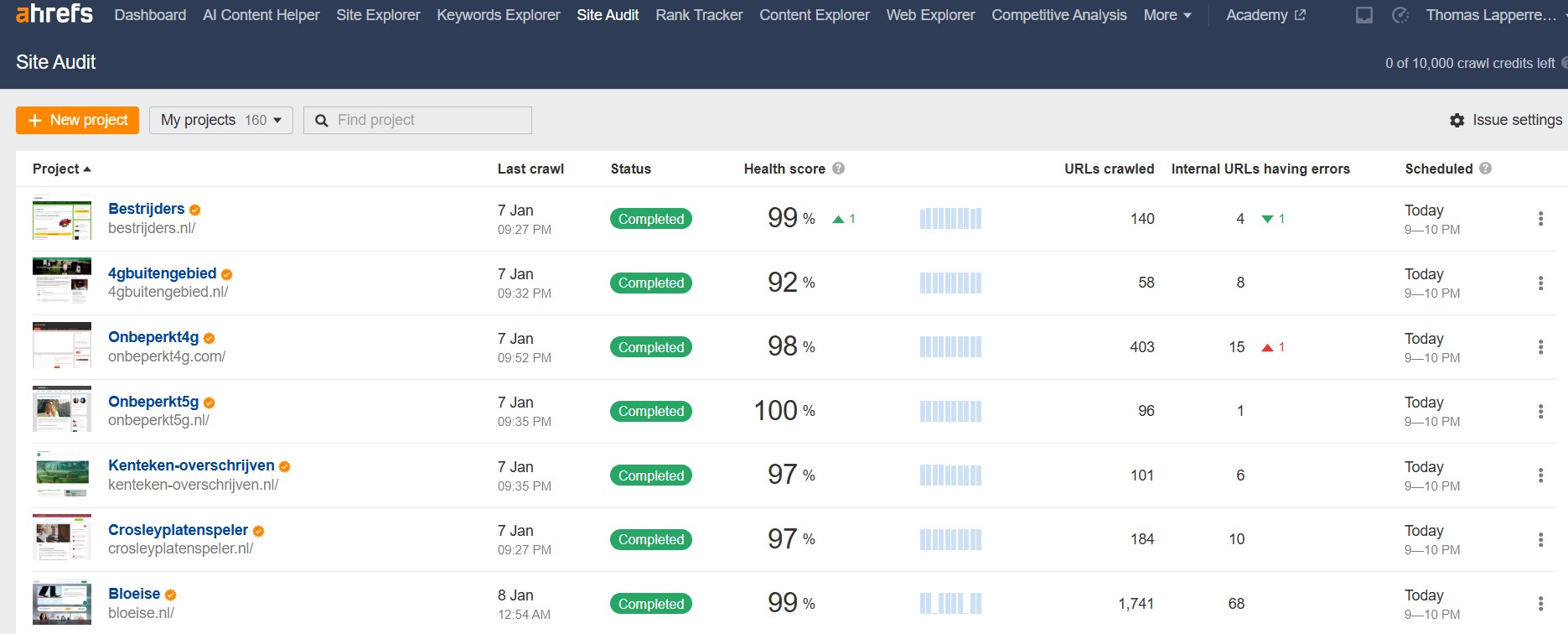Viewport: 1568px width, 634px height.
Task: Open Keywords Explorer
Action: coord(499,15)
